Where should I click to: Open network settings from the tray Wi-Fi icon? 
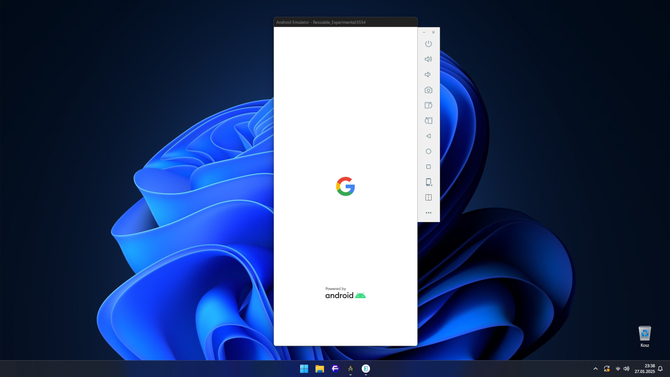point(617,369)
